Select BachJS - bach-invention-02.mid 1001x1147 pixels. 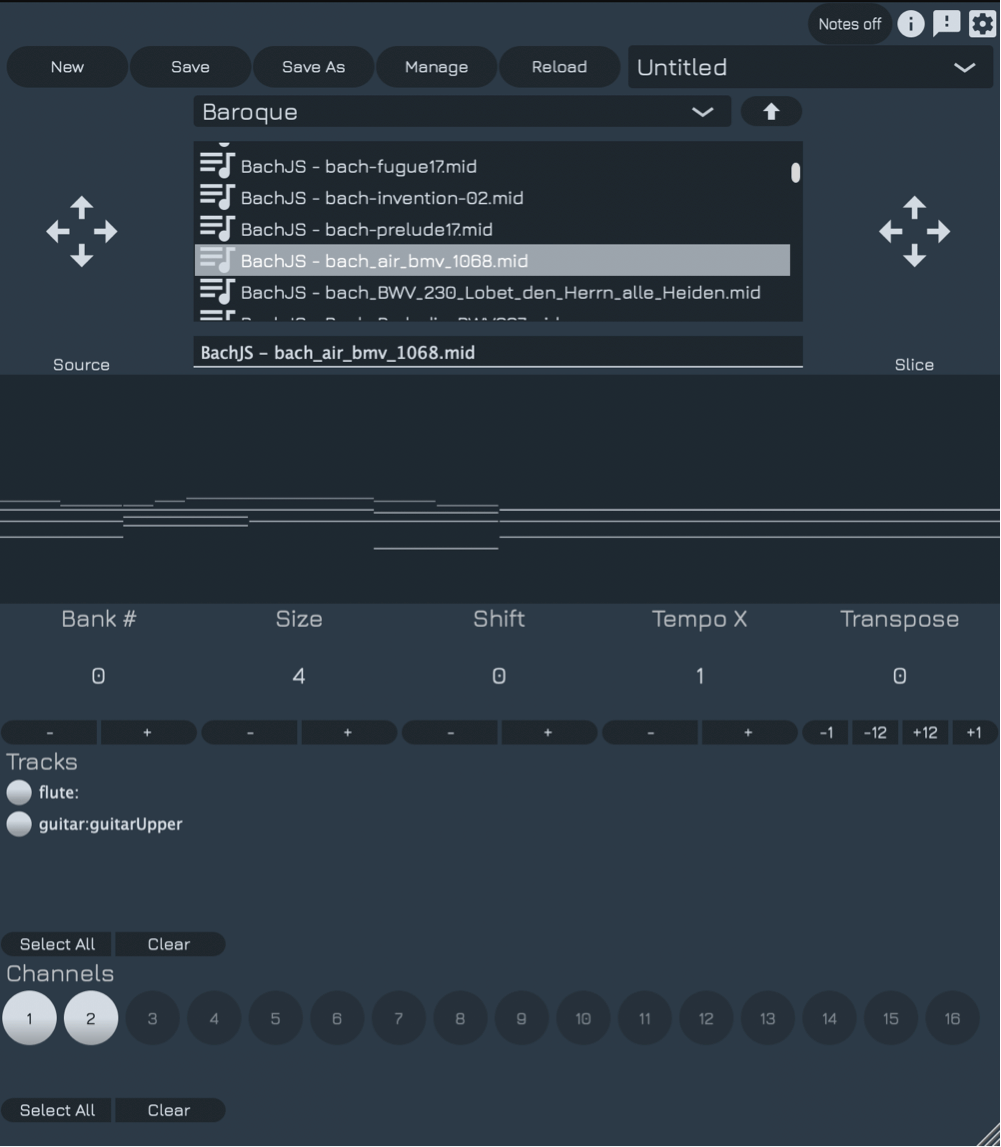coord(492,198)
